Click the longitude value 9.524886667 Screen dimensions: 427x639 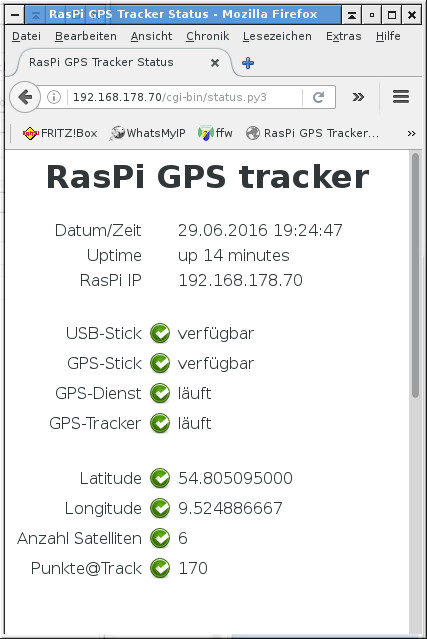tap(230, 508)
